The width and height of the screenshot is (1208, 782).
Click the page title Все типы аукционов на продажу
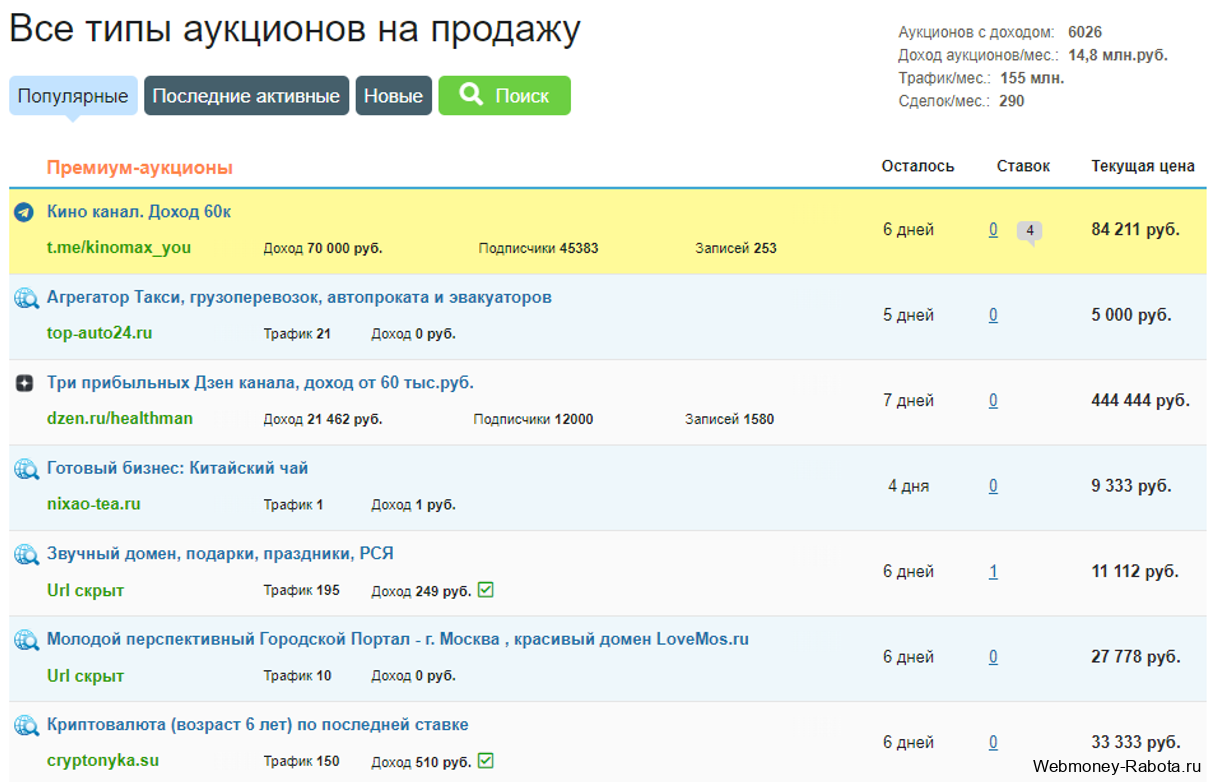click(x=295, y=30)
